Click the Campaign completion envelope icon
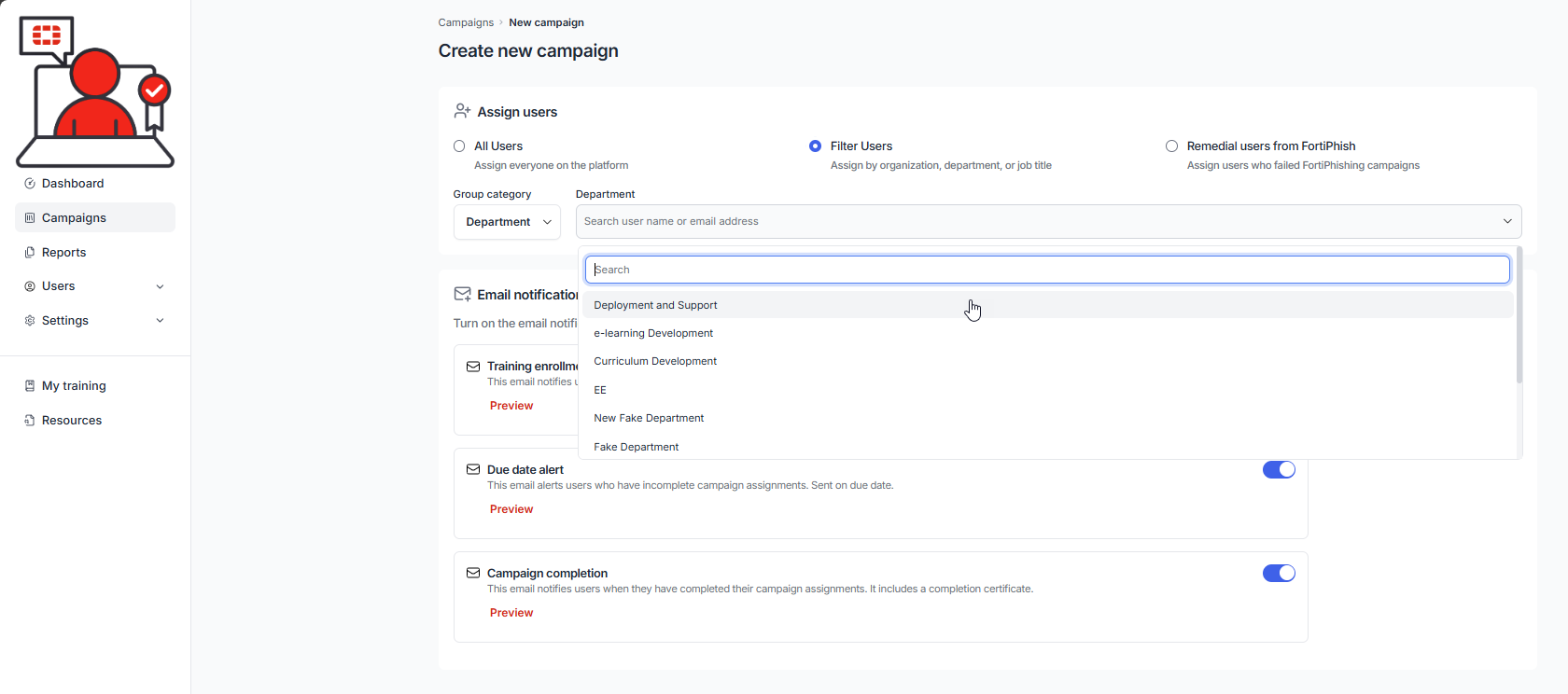The width and height of the screenshot is (1568, 694). (473, 573)
